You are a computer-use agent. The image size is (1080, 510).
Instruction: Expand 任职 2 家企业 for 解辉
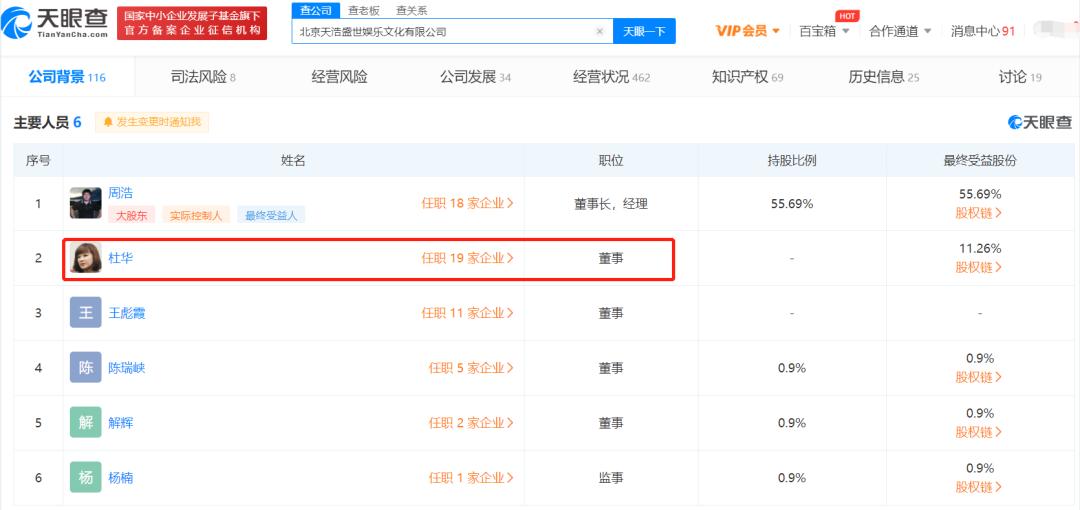click(x=471, y=422)
